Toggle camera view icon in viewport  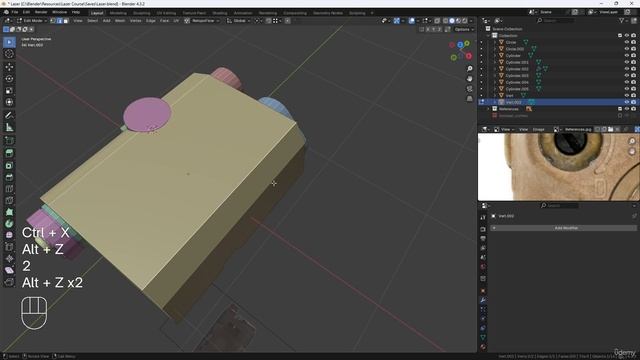[469, 89]
